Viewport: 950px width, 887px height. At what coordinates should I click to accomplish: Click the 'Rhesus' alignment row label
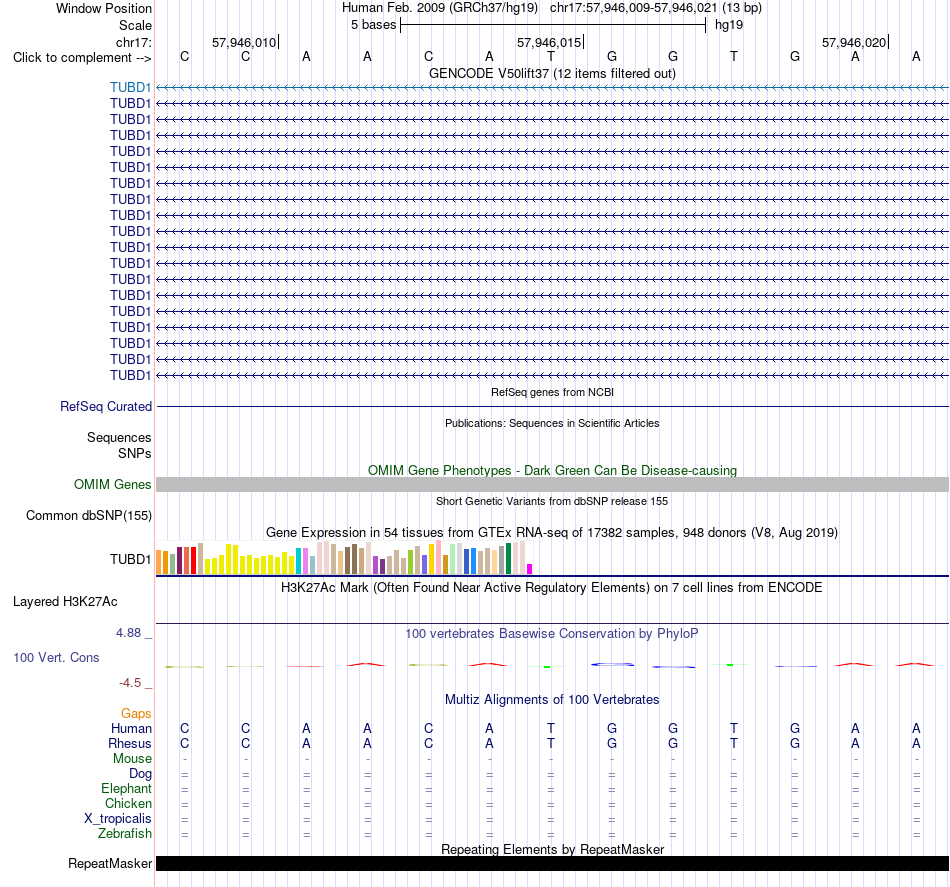tap(130, 743)
